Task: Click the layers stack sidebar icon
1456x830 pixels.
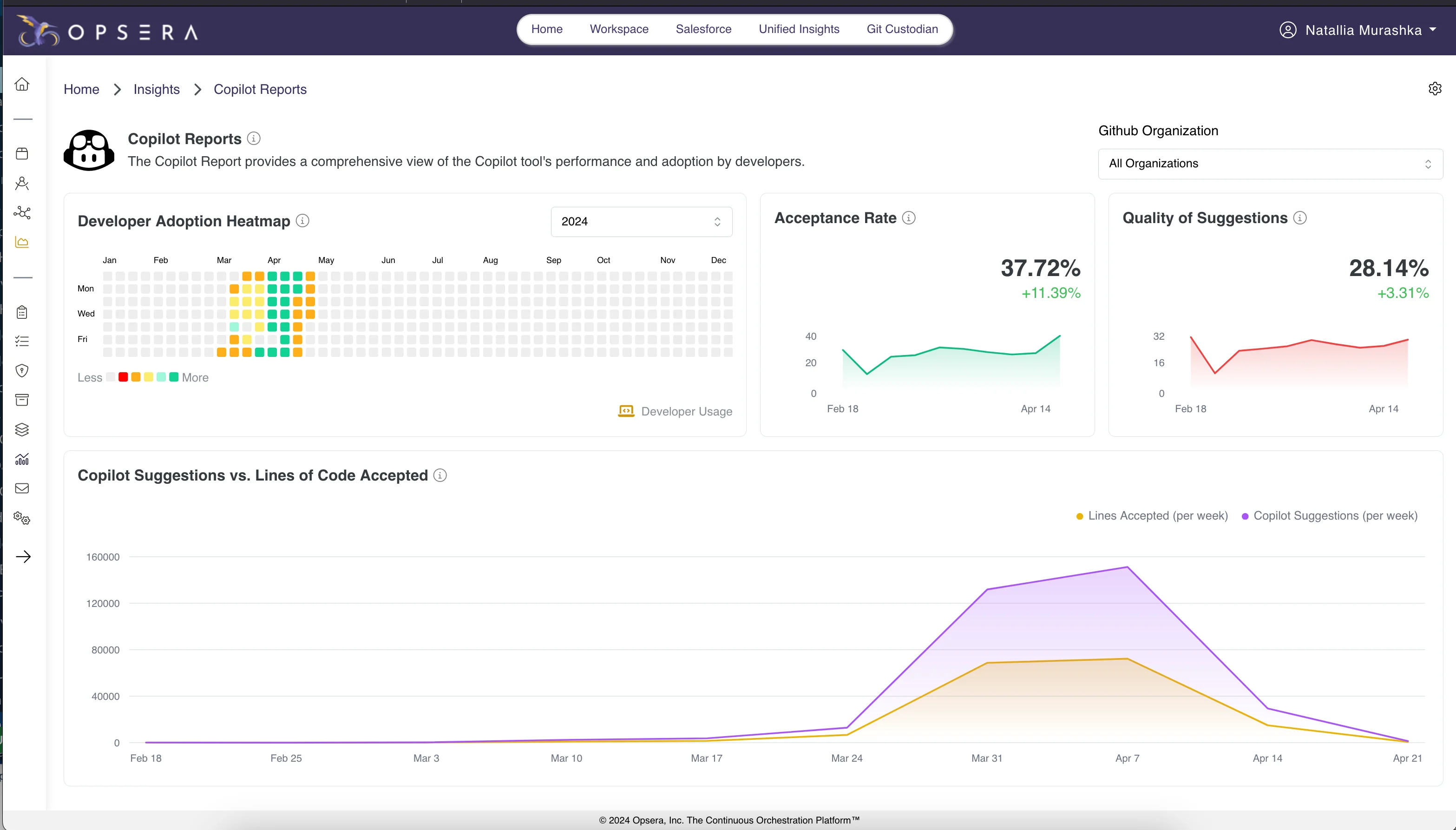Action: tap(22, 430)
